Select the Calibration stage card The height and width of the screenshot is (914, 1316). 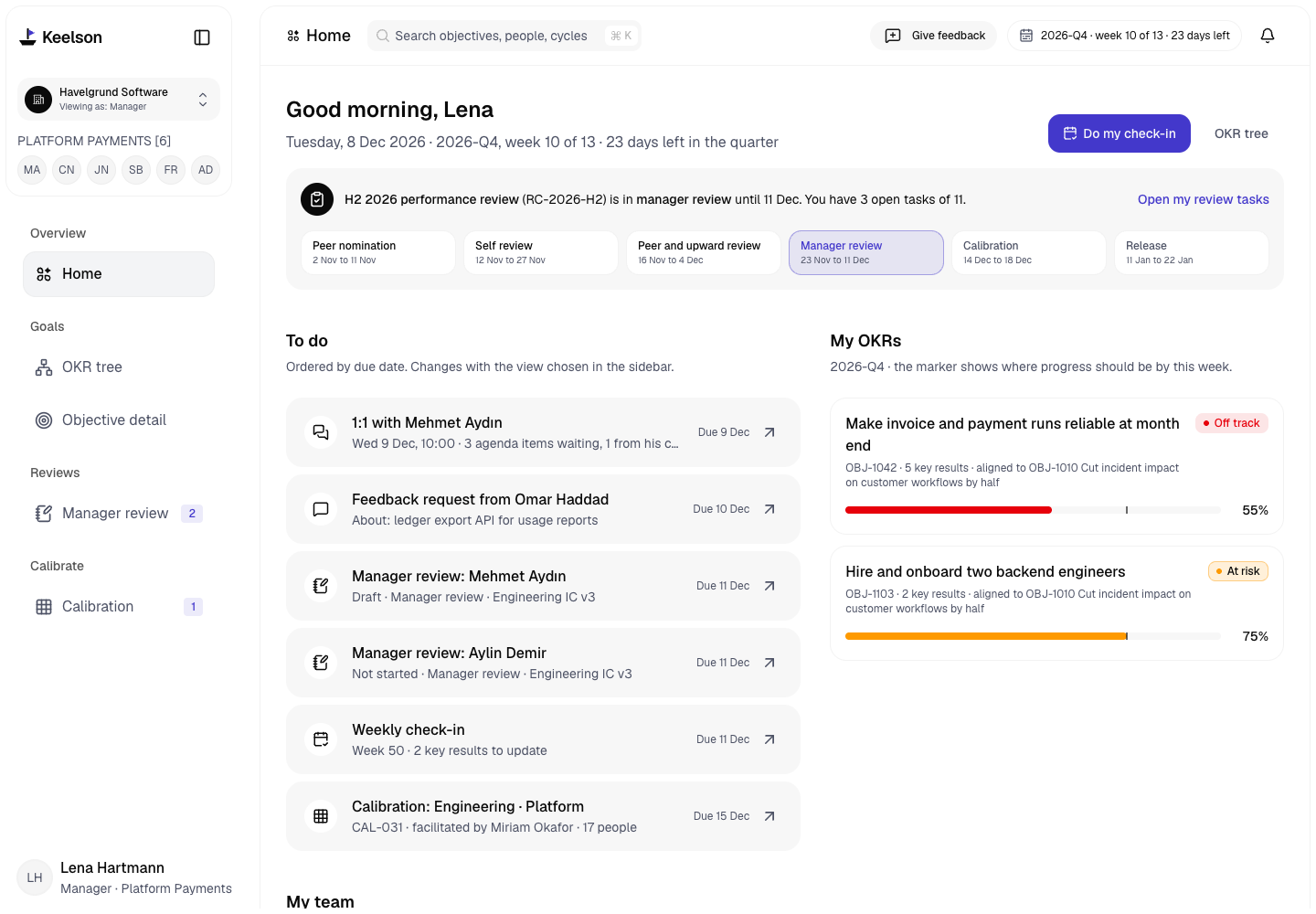point(1028,252)
